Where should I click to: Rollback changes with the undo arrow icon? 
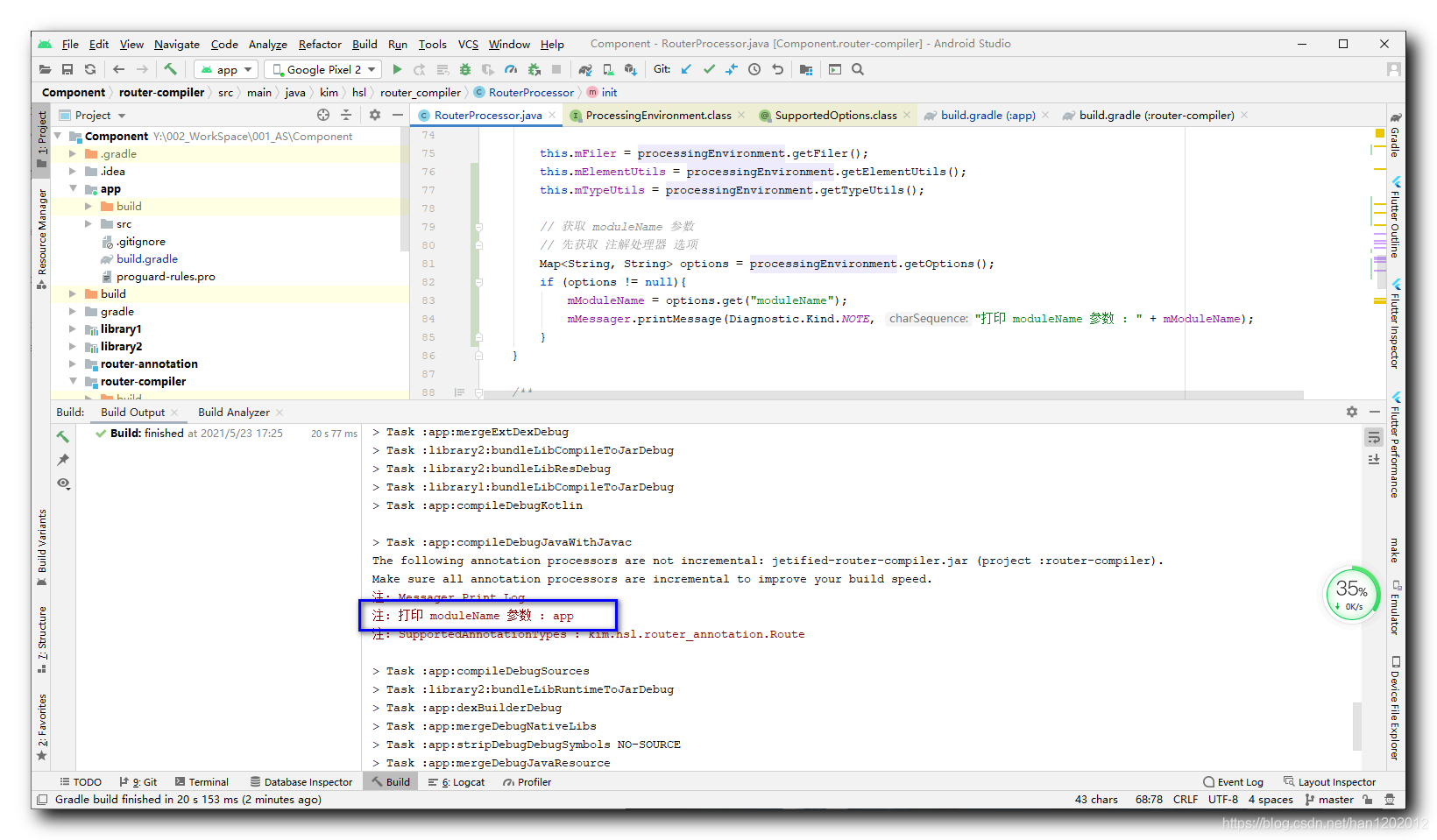point(777,69)
